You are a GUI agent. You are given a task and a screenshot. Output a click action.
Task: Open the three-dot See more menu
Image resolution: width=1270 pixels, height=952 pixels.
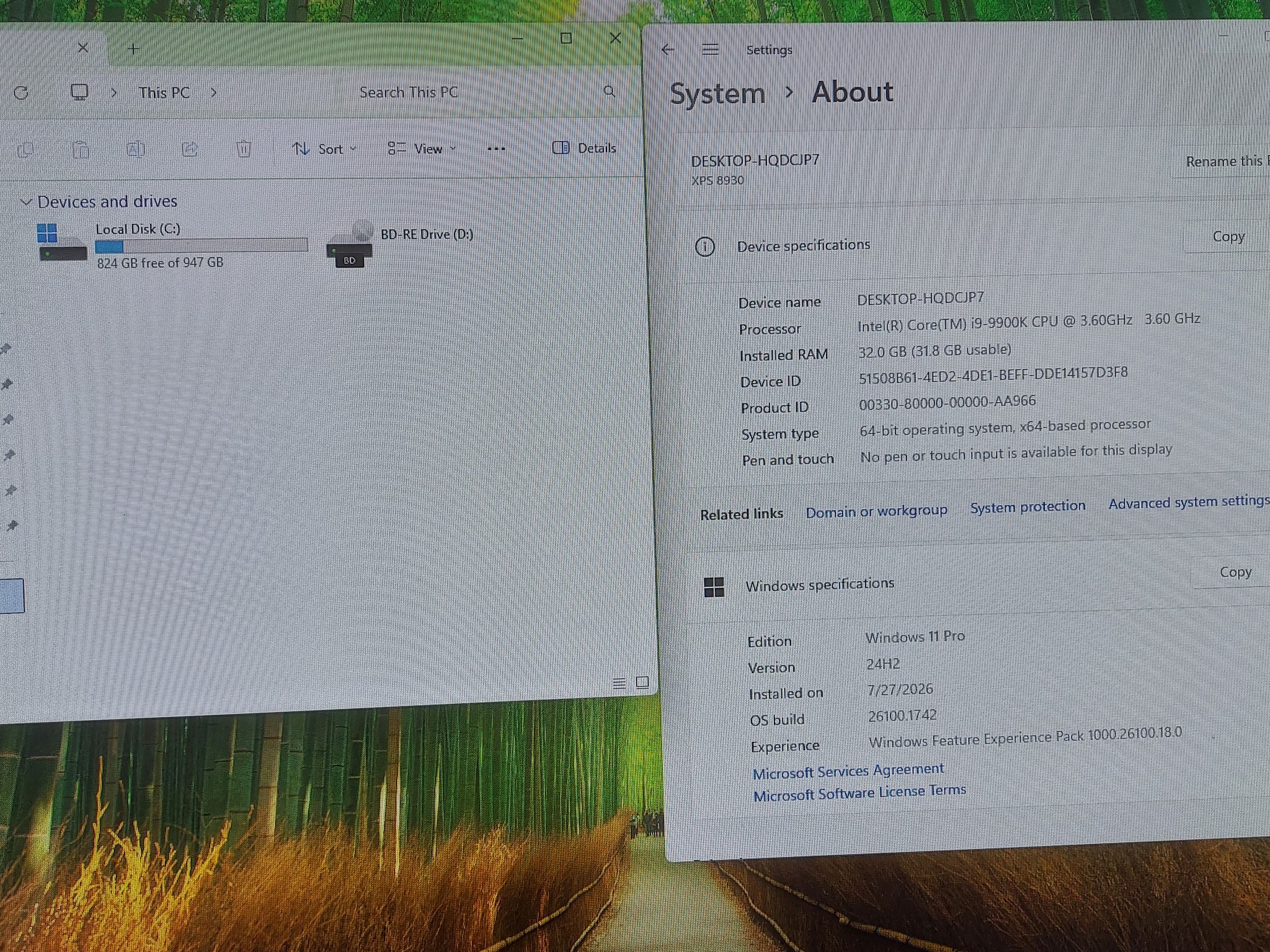coord(496,149)
